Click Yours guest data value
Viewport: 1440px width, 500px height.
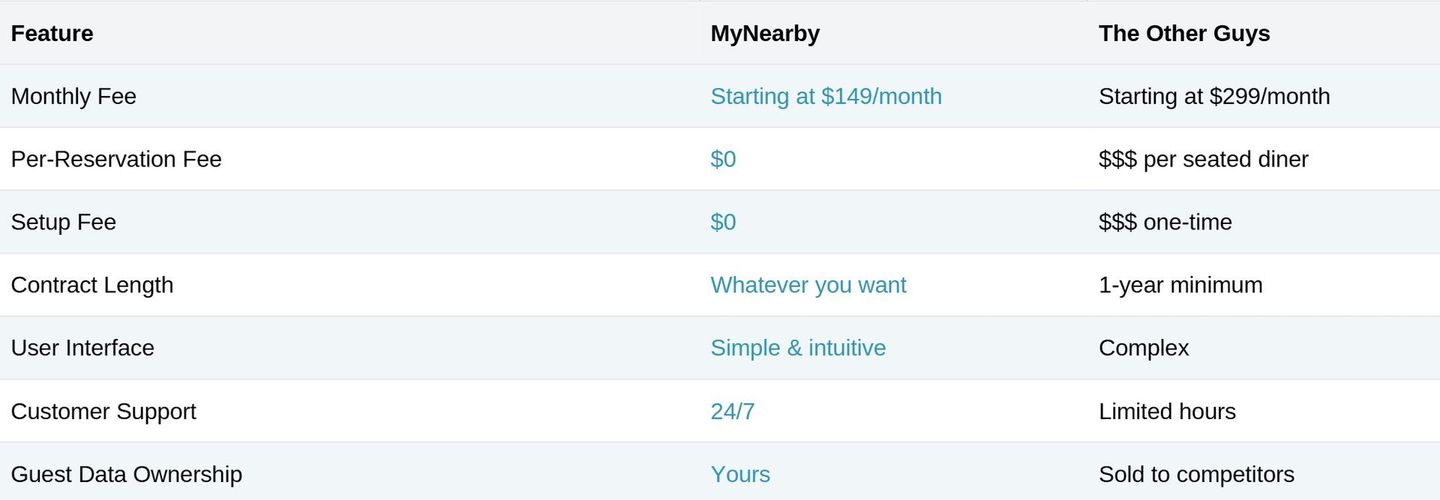click(740, 474)
